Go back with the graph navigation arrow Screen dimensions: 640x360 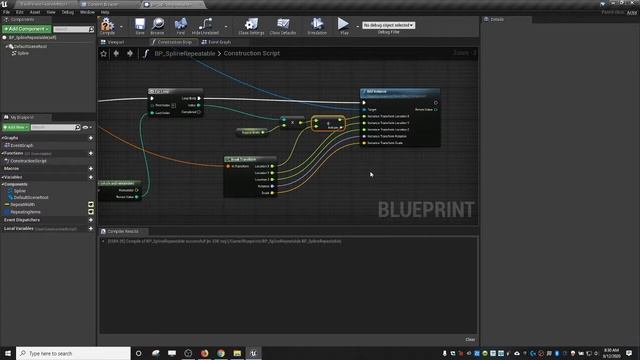coord(116,53)
